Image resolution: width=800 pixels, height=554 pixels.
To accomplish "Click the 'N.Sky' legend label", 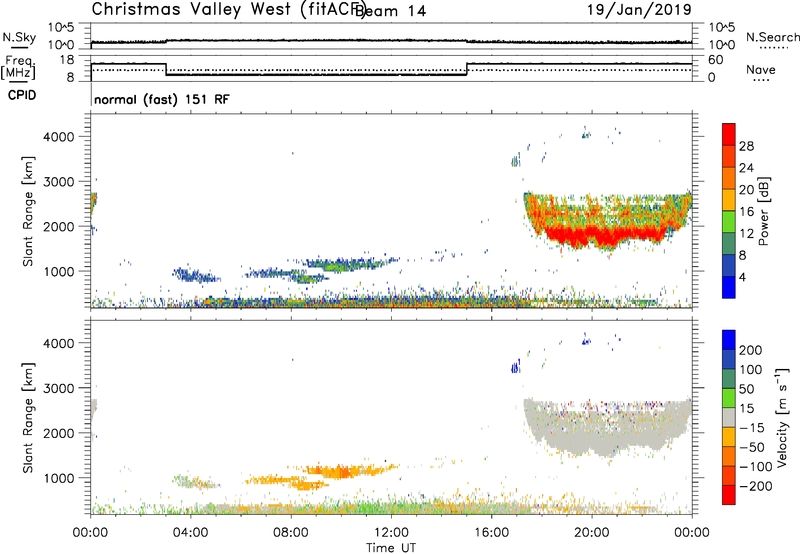I will [19, 38].
